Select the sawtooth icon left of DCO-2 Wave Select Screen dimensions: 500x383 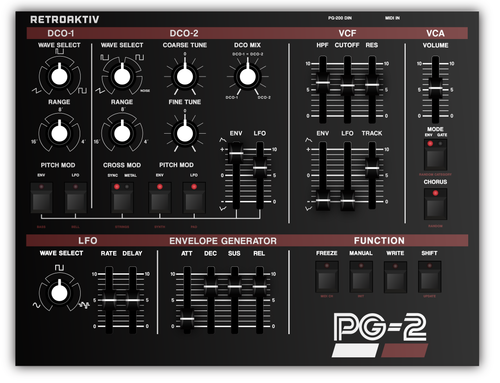(x=100, y=90)
